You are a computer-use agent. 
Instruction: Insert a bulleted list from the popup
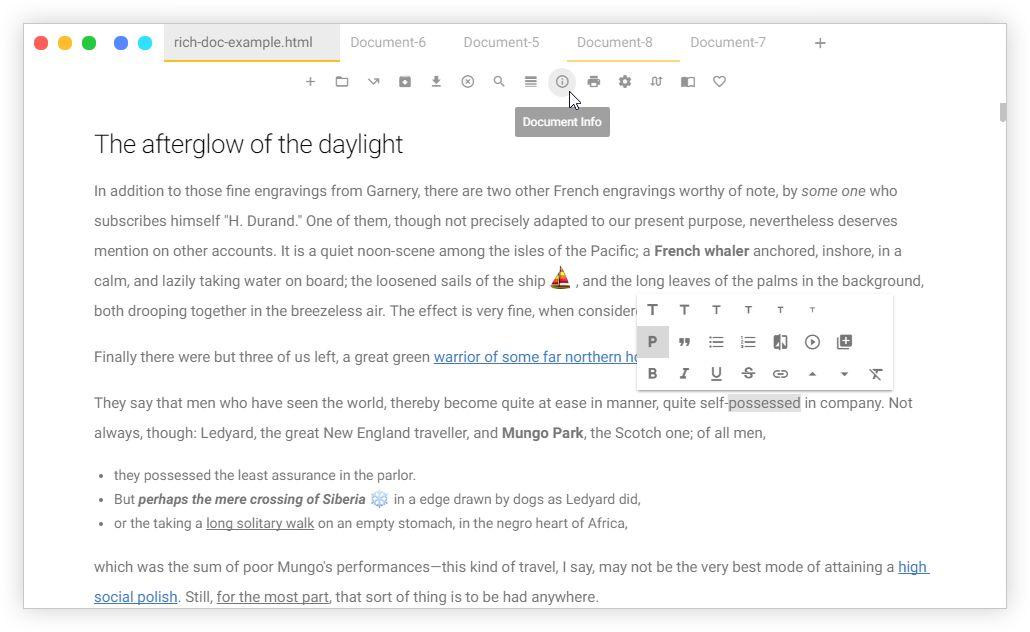tap(716, 342)
